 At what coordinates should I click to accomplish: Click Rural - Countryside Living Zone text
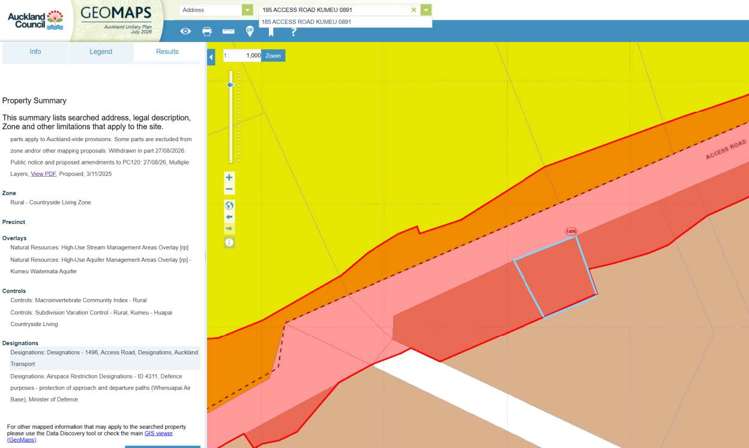click(51, 203)
